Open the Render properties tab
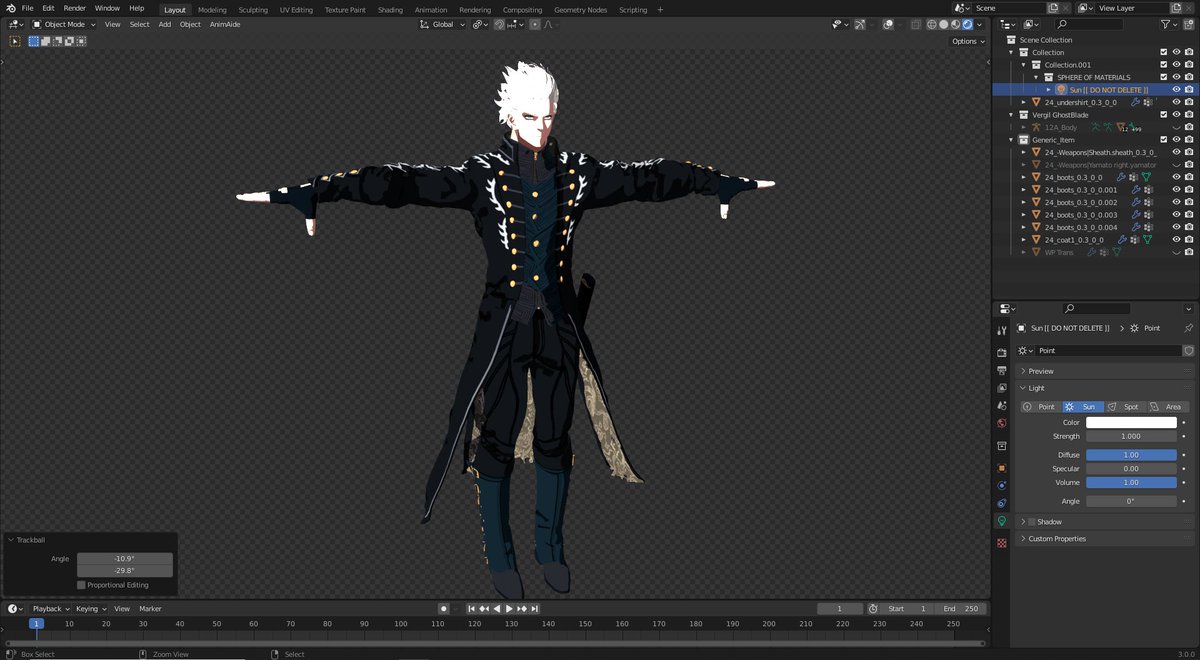The width and height of the screenshot is (1200, 660). click(x=1001, y=352)
